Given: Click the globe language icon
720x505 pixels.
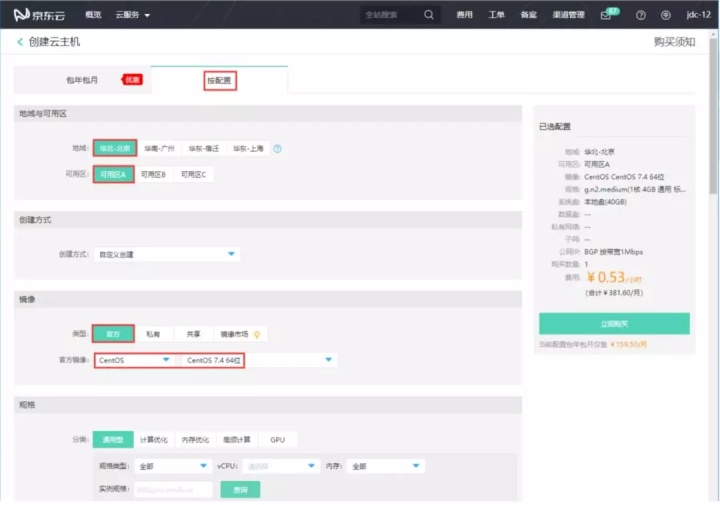Looking at the screenshot, I should point(665,15).
